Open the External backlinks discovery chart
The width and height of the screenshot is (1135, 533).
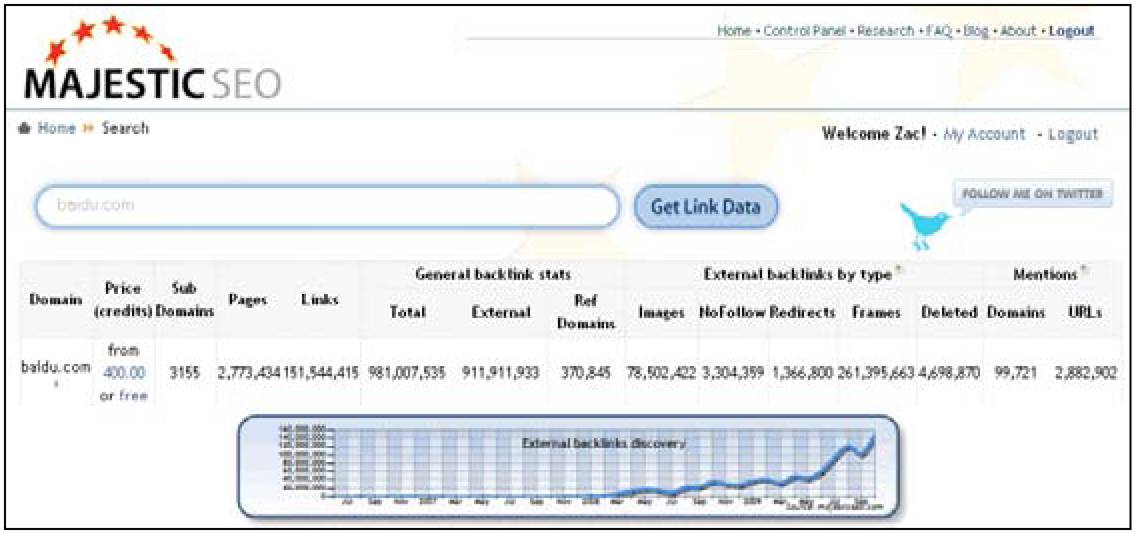coord(569,466)
